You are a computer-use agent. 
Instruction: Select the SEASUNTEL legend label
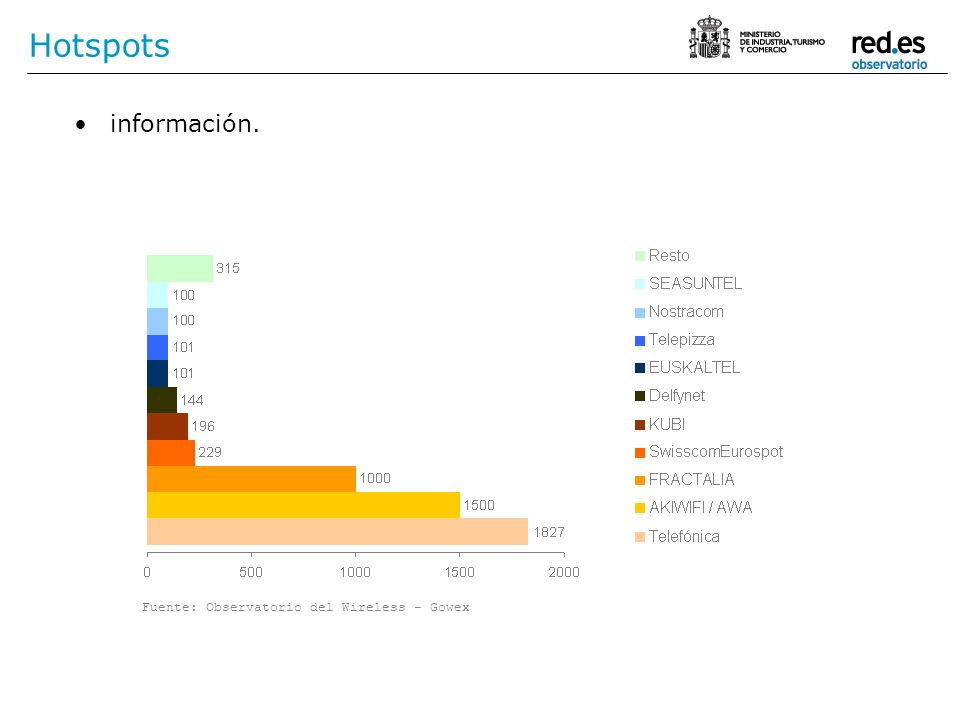coord(695,283)
